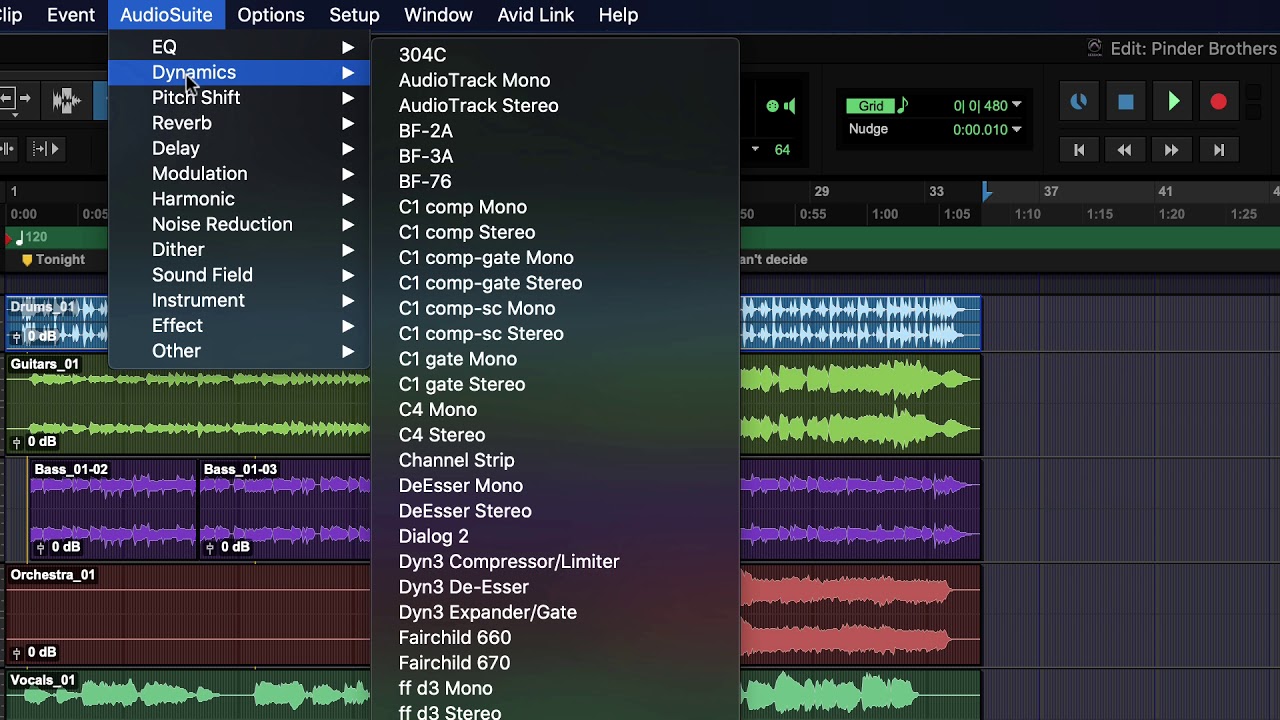This screenshot has height=720, width=1280.
Task: Expand the Dither submenu
Action: point(239,250)
